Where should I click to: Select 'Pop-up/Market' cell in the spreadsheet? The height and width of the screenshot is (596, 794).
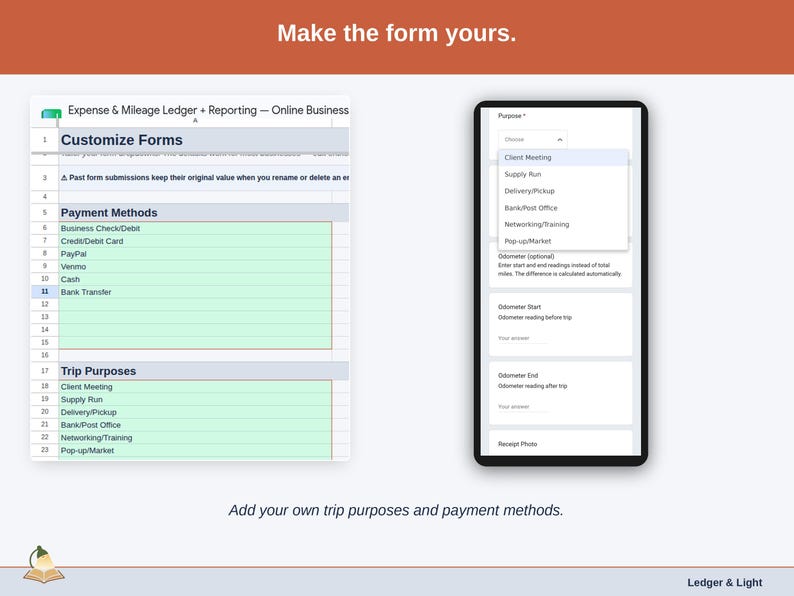[x=195, y=450]
